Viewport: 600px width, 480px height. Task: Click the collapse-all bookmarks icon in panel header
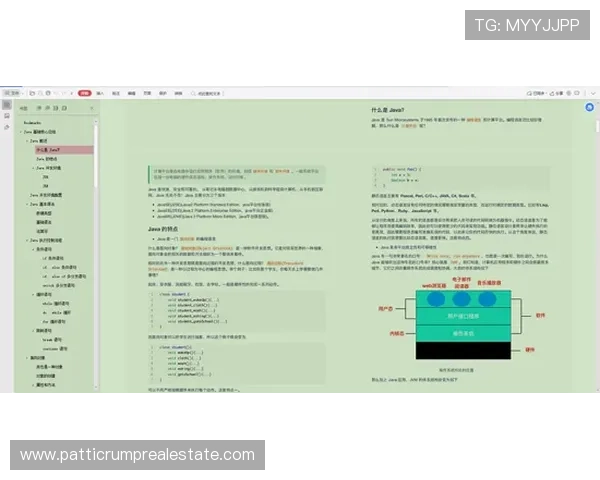[x=47, y=108]
